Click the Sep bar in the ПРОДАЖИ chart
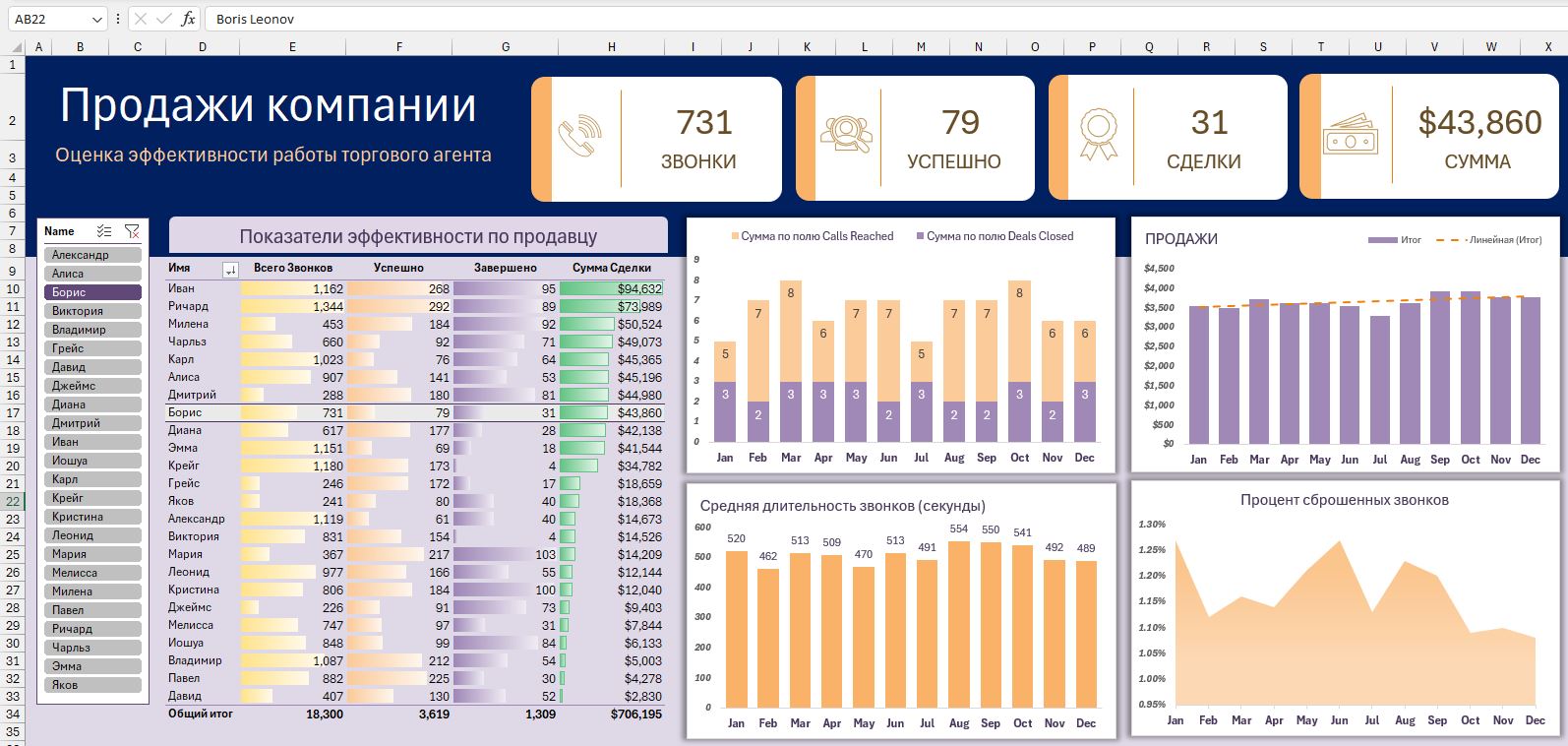This screenshot has width=1568, height=746. coord(1439,367)
